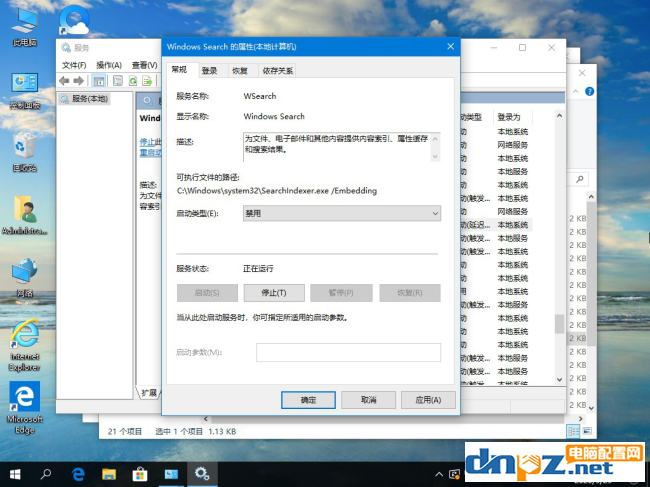
Task: Select the Administrator folder desktop icon
Action: point(25,216)
